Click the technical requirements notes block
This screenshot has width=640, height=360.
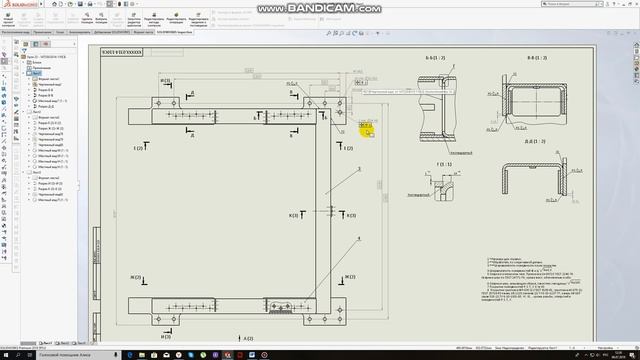point(531,279)
